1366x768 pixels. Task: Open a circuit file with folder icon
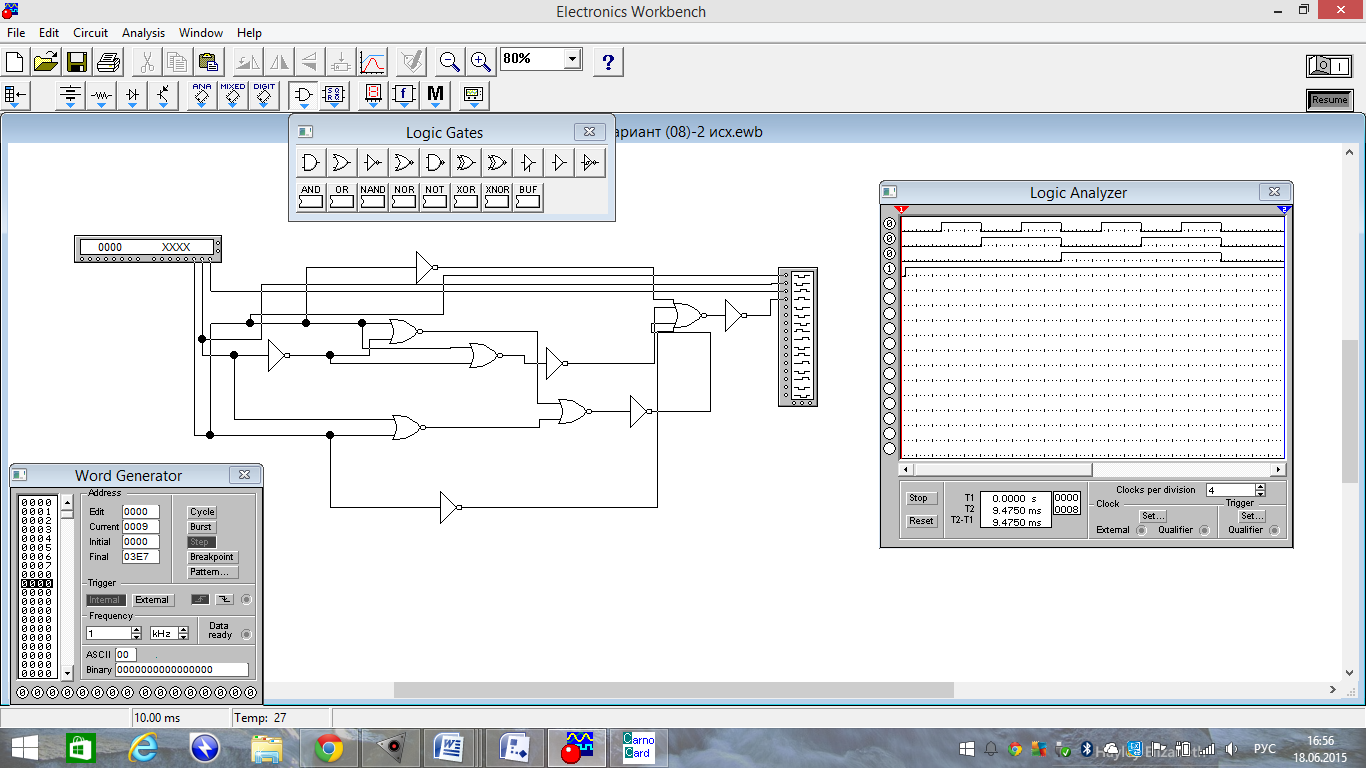point(46,62)
